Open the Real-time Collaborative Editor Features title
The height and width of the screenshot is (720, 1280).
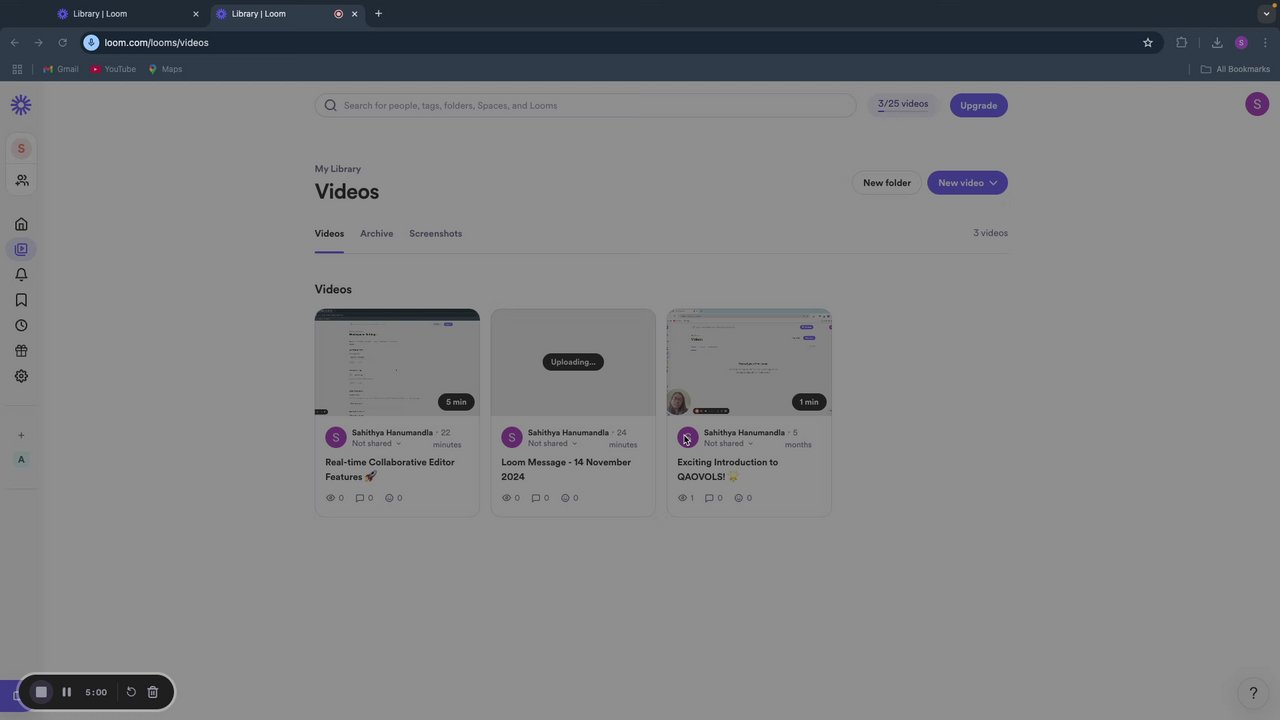[x=390, y=469]
